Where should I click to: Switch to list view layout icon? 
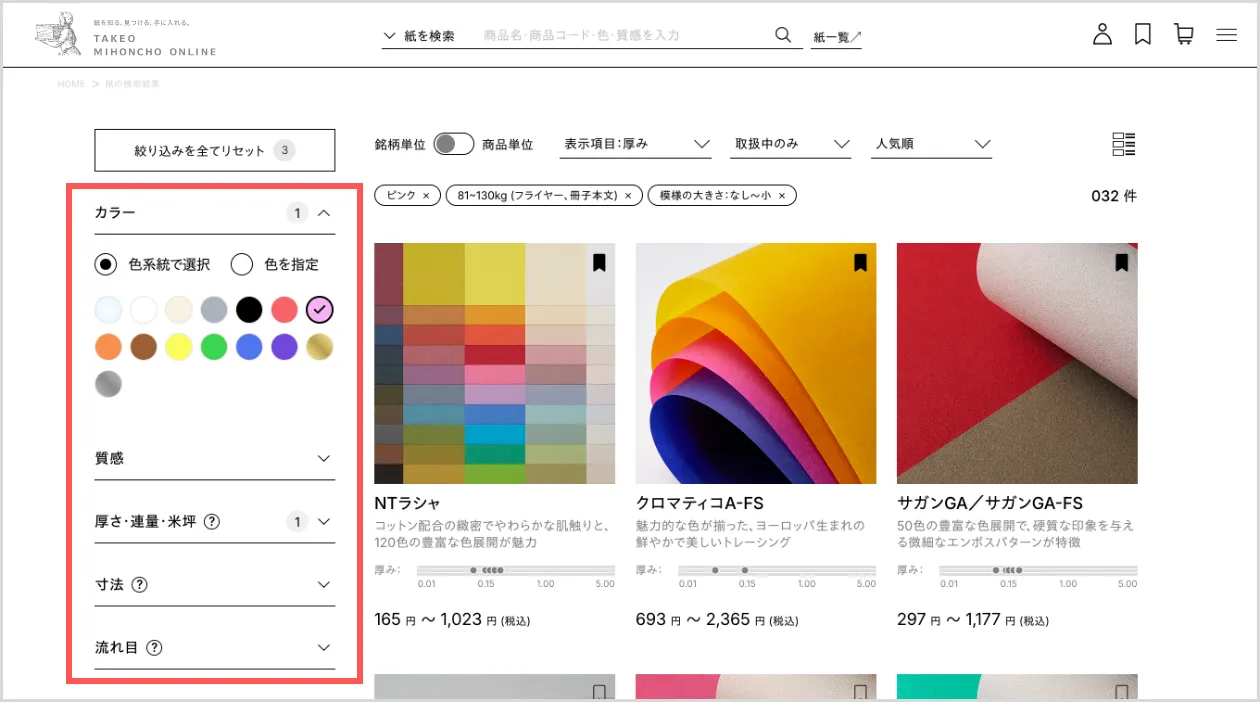point(1124,144)
